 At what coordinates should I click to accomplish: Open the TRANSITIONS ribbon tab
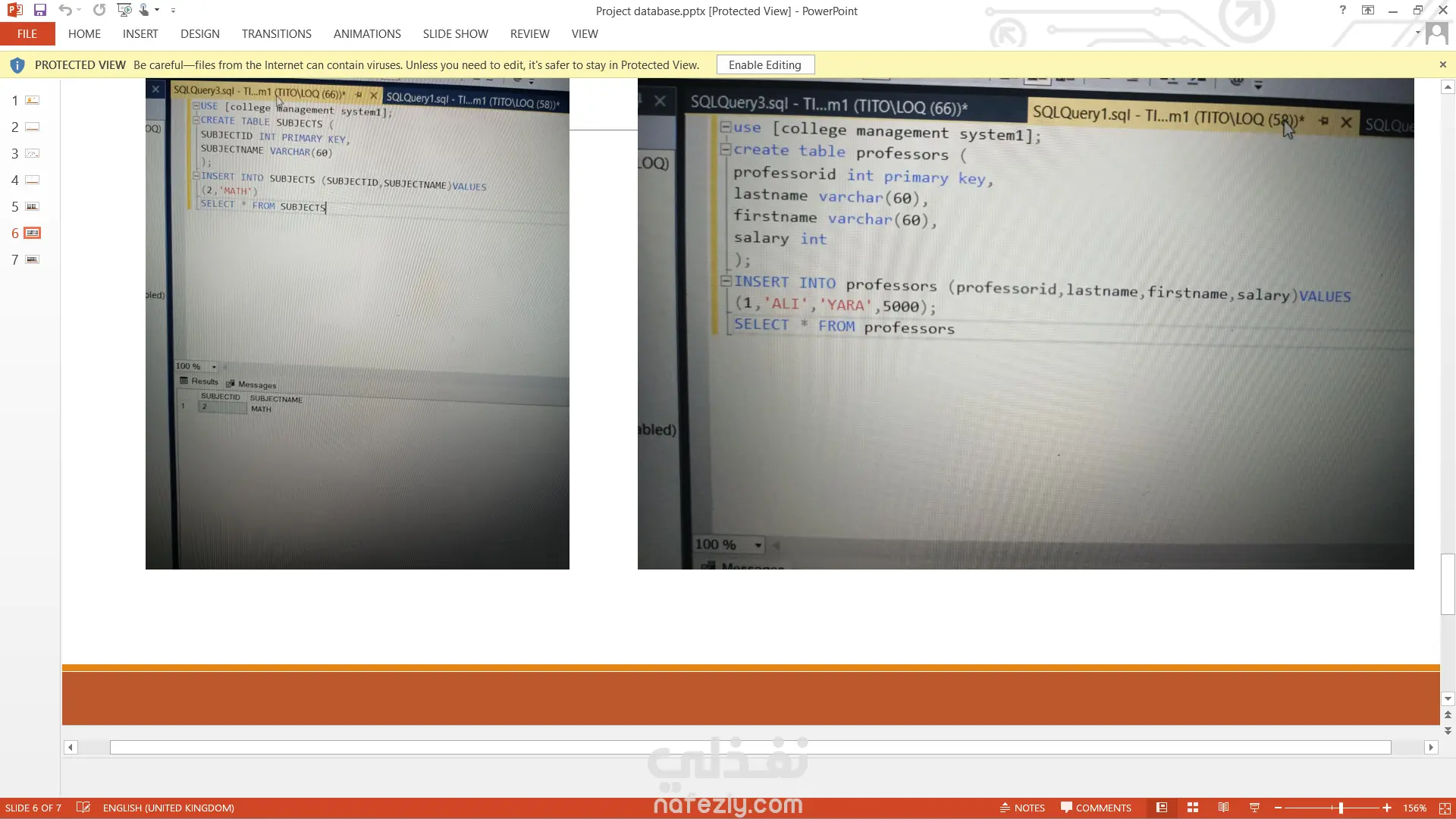pos(277,34)
